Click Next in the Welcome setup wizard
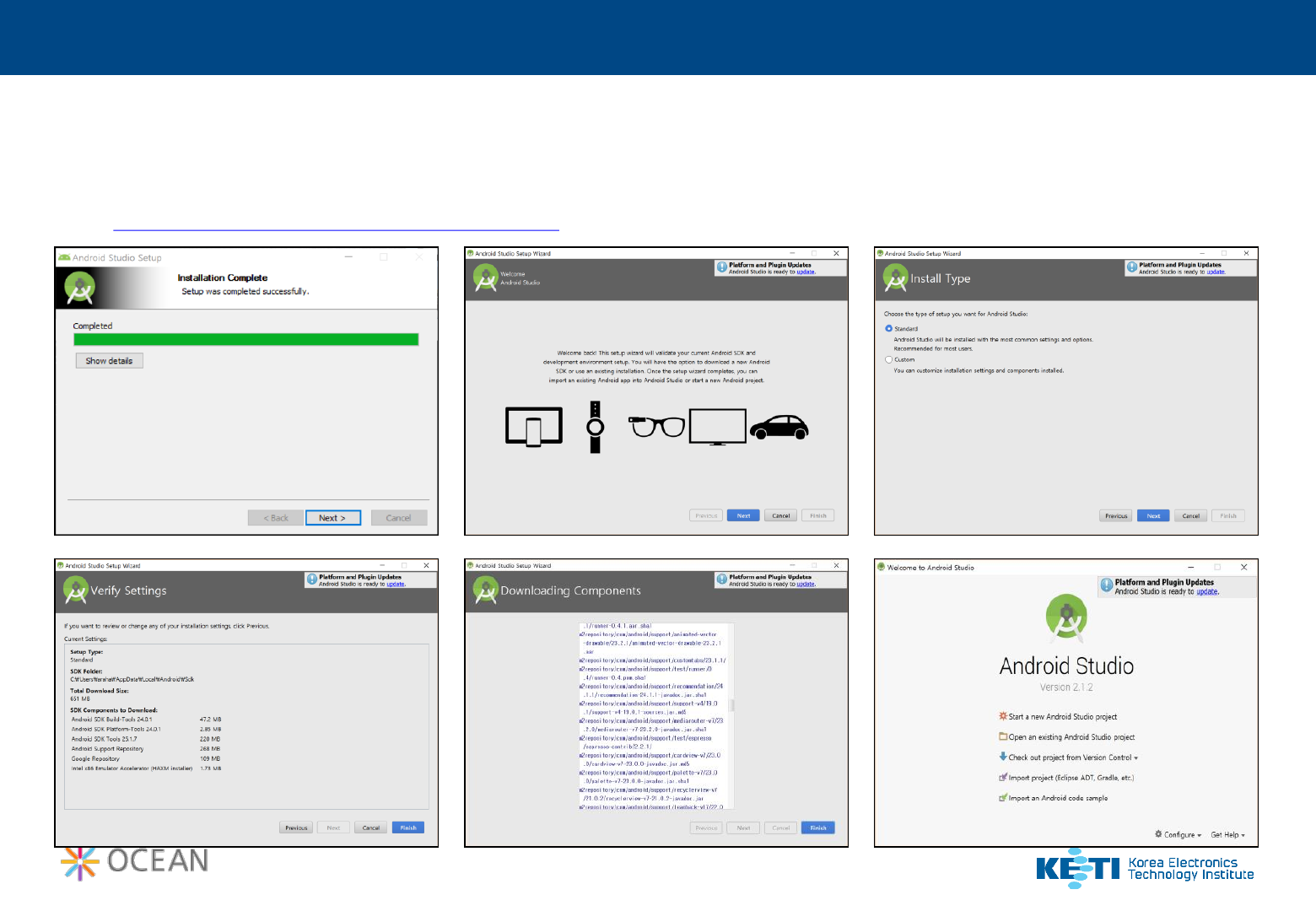Image resolution: width=1316 pixels, height=911 pixels. click(x=743, y=515)
